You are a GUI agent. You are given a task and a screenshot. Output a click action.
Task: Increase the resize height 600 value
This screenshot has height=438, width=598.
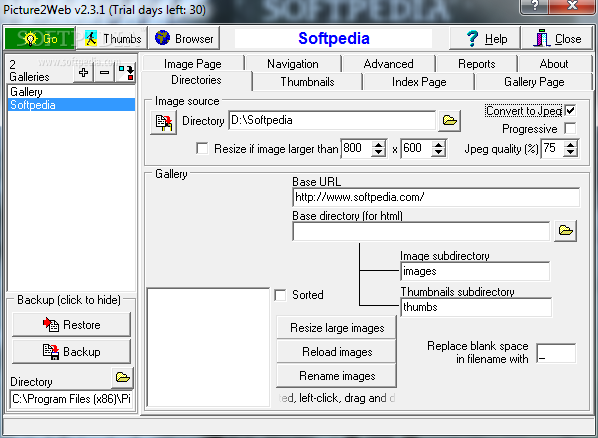pos(439,145)
